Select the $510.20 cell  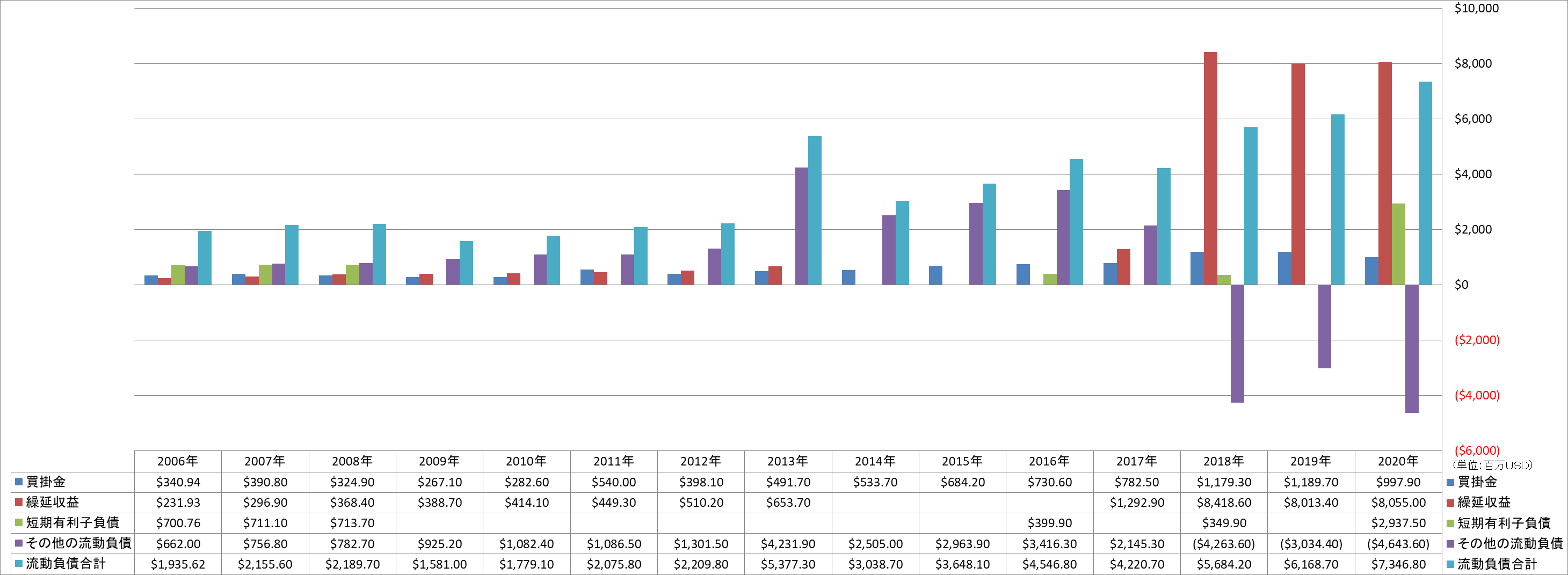[701, 503]
